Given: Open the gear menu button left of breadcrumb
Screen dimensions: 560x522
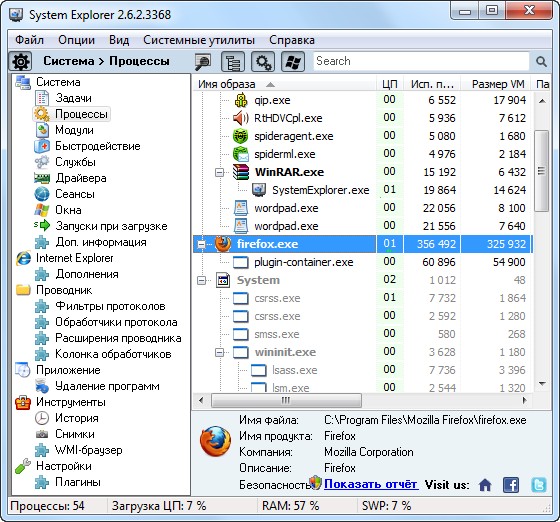Looking at the screenshot, I should point(20,61).
